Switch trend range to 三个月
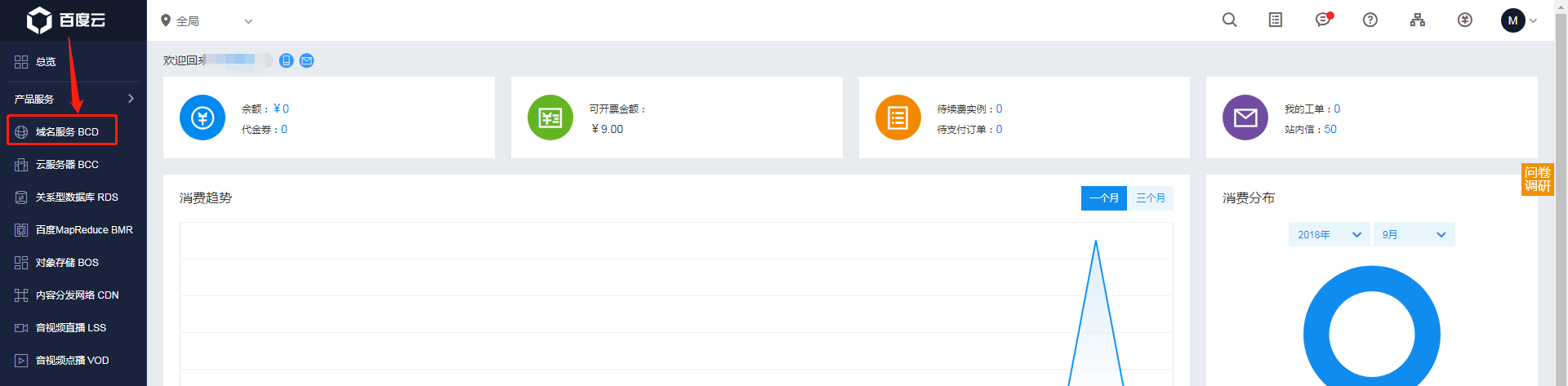Screen dimensions: 1568x386 pyautogui.click(x=1151, y=198)
